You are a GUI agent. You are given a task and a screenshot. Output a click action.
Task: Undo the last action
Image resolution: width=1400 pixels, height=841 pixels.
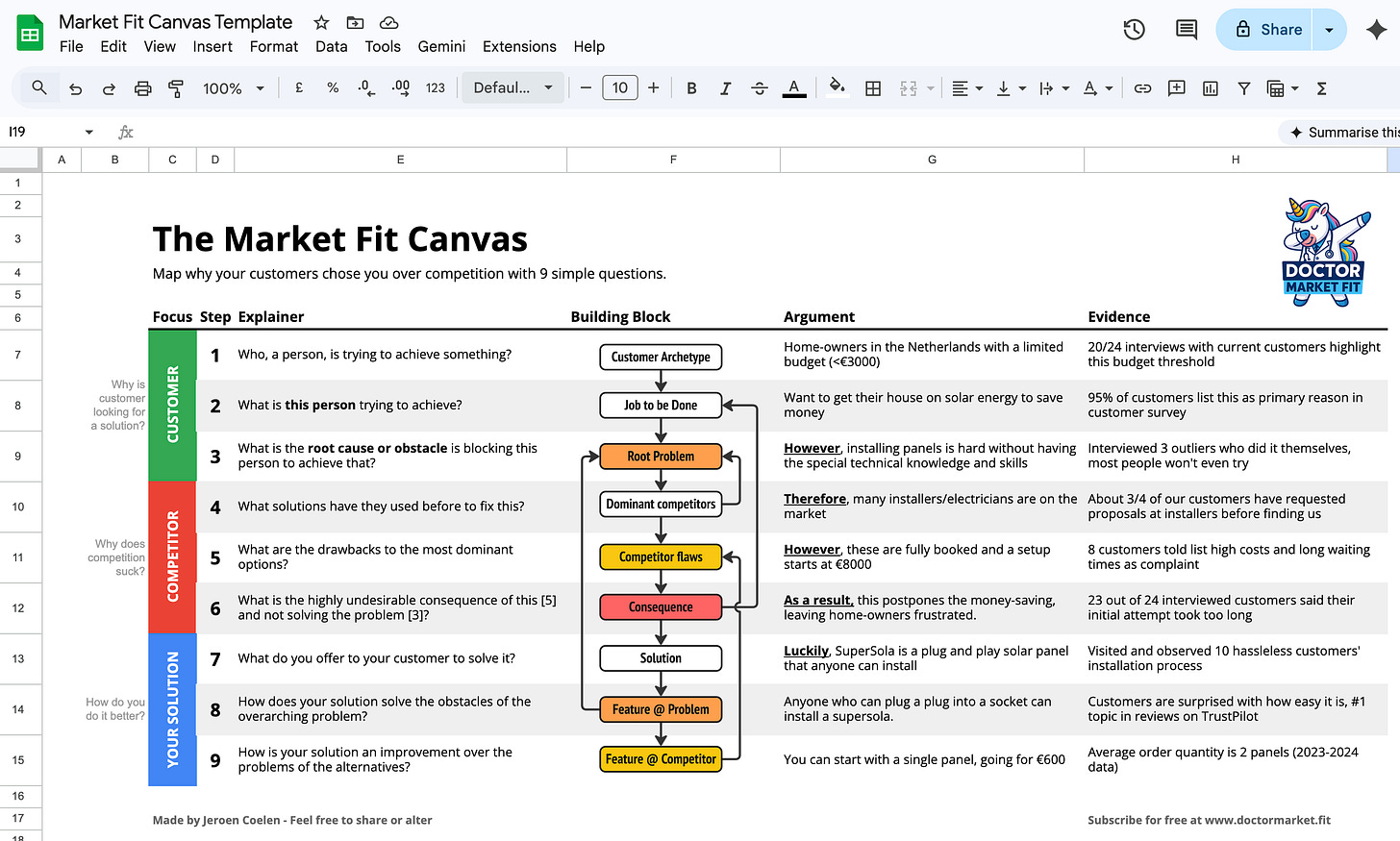point(75,88)
